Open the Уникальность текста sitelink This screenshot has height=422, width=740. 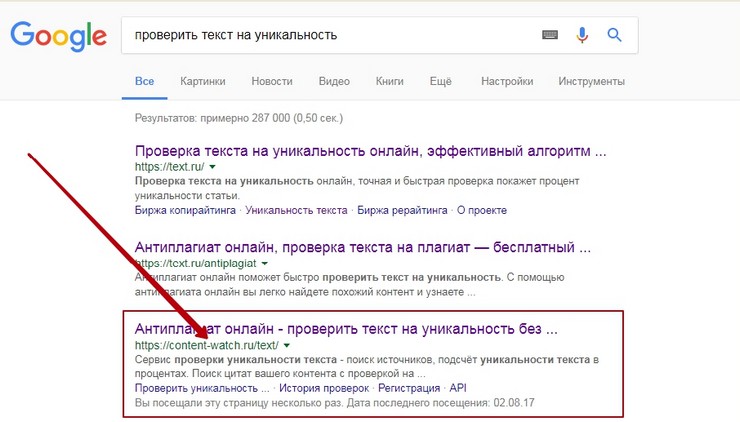[296, 210]
